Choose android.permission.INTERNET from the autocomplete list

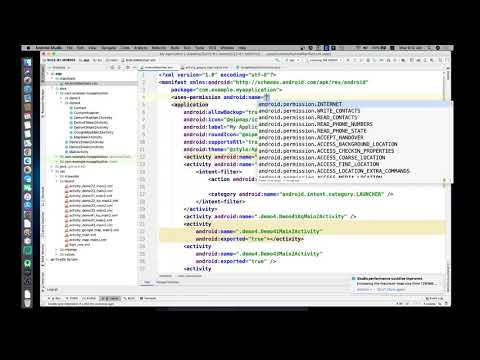click(x=354, y=104)
